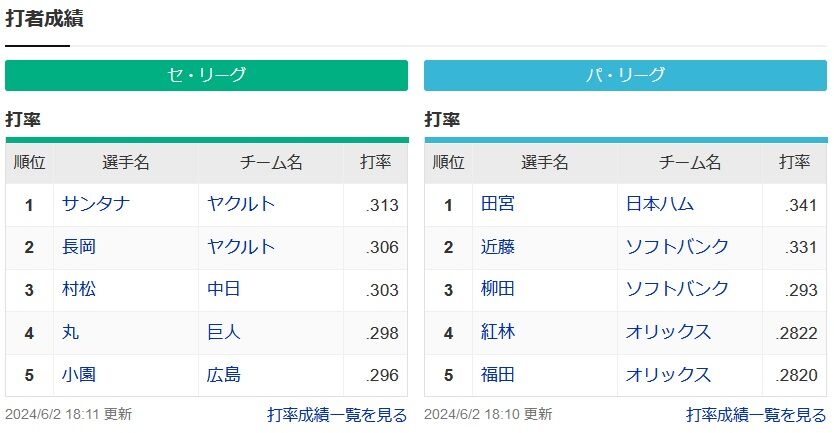Open 日本ハム team link
834x433 pixels.
click(x=660, y=205)
